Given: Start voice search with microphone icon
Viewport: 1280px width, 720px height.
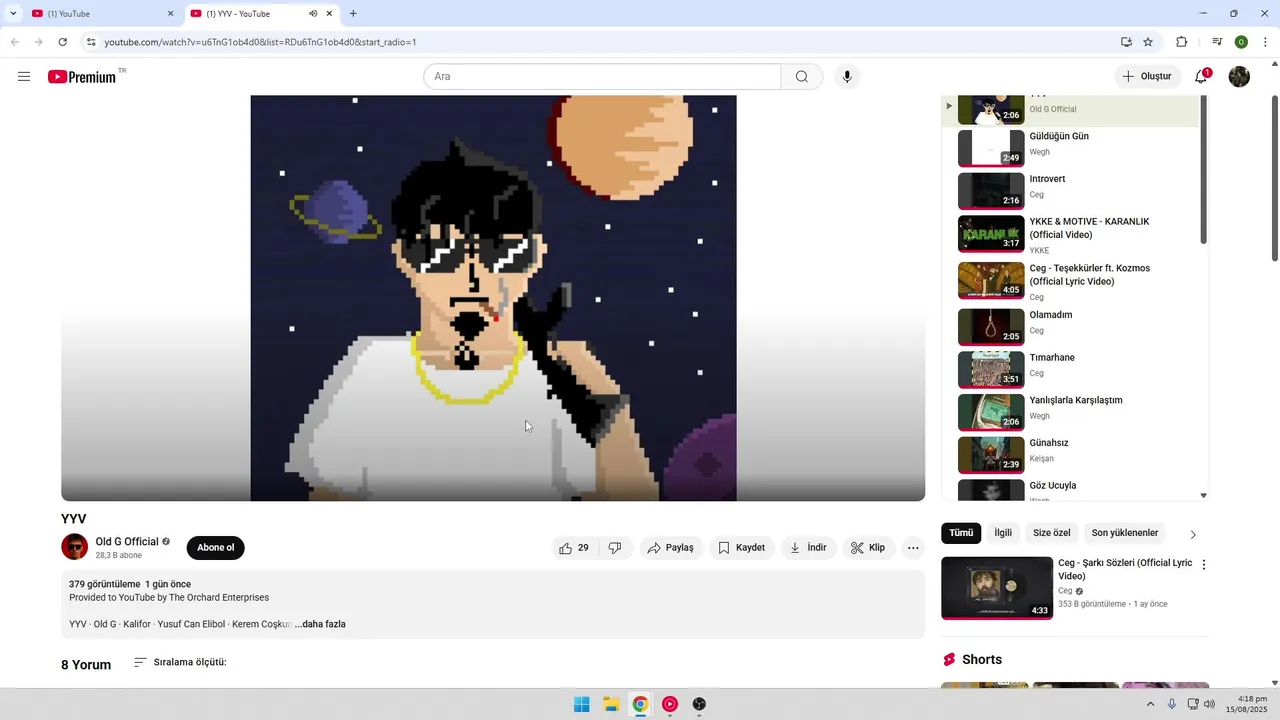Looking at the screenshot, I should pos(847,77).
